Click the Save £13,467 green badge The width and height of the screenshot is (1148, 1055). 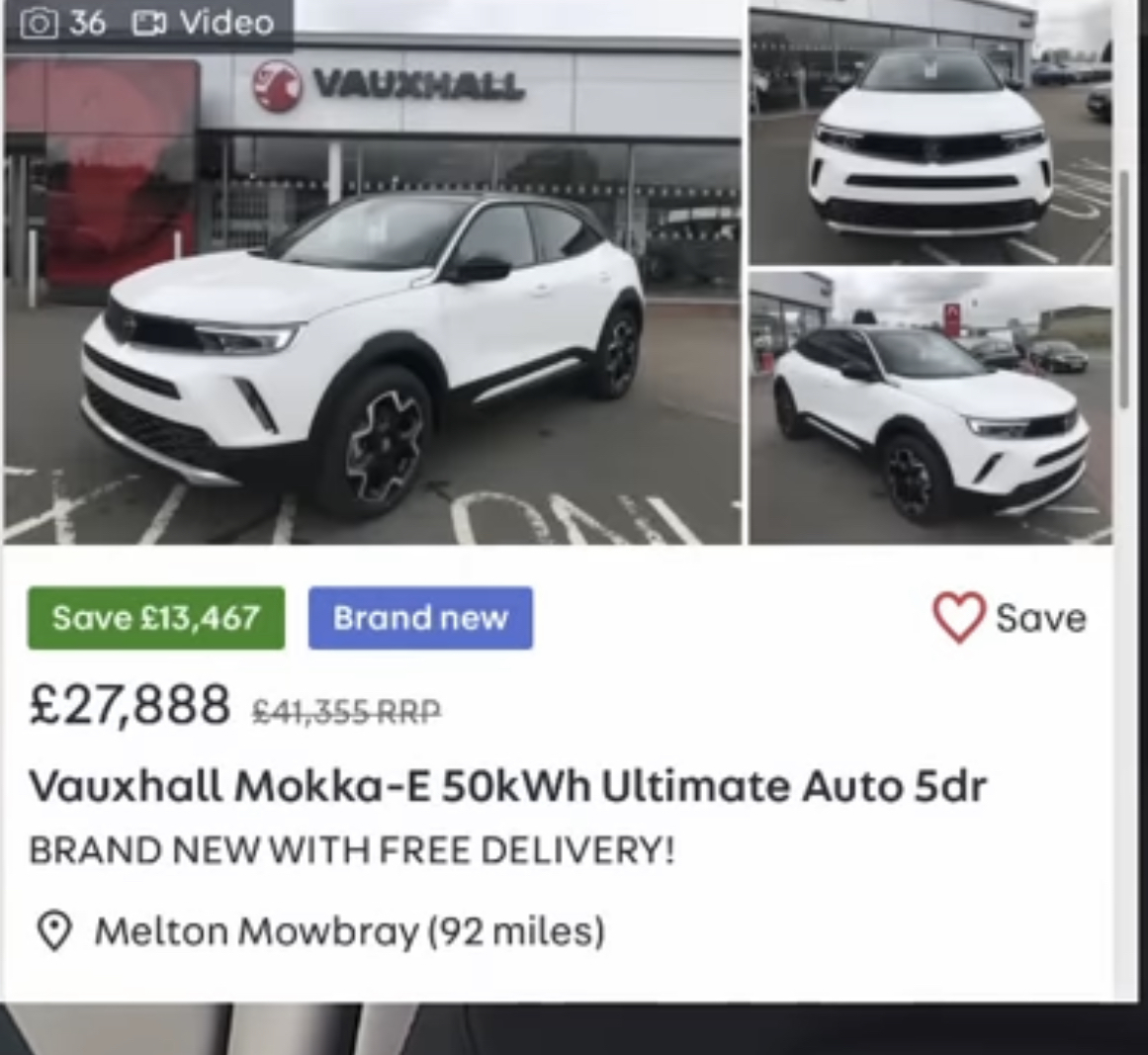click(156, 618)
